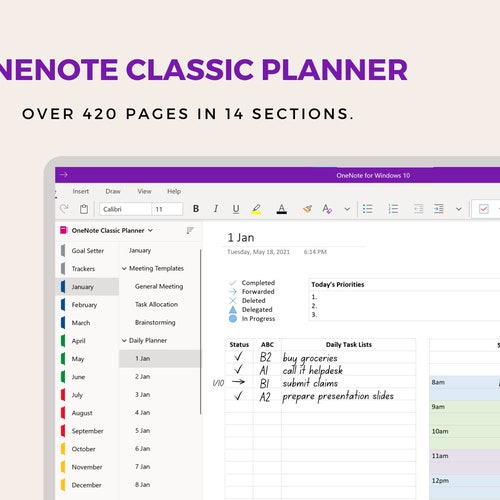Click the sort pages icon
The height and width of the screenshot is (500, 500).
pos(190,230)
